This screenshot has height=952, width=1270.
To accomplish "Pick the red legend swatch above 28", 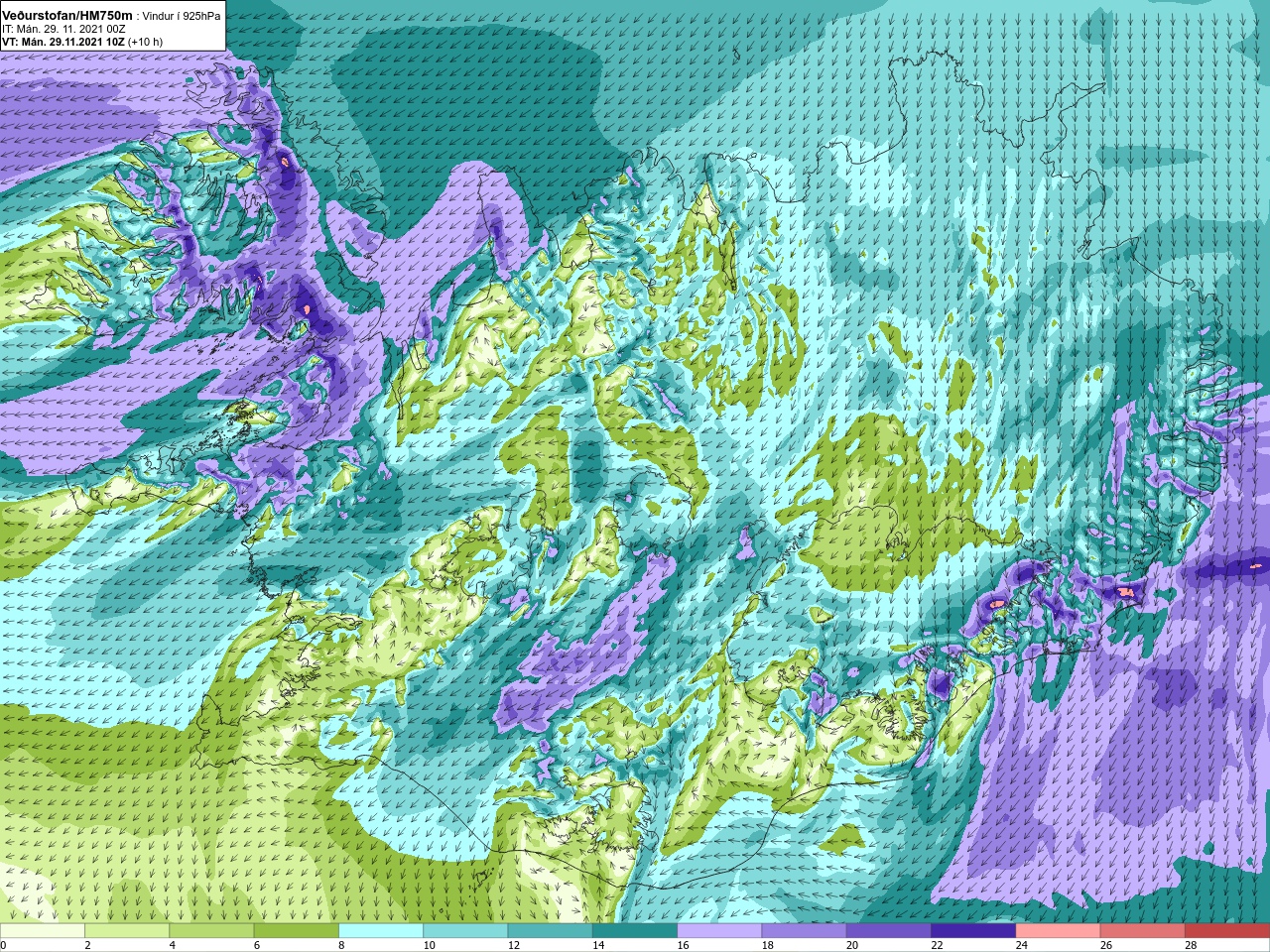I will 1227,931.
